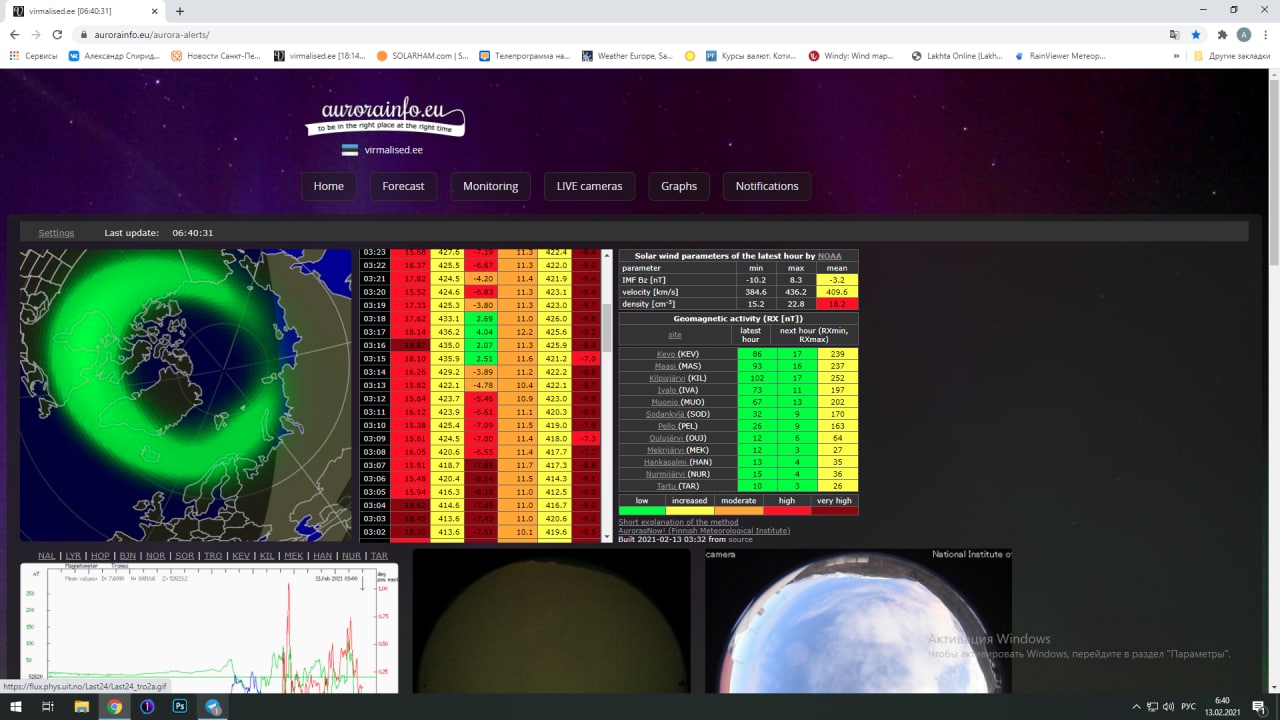Open Task View on the taskbar
1280x720 pixels.
pyautogui.click(x=48, y=706)
